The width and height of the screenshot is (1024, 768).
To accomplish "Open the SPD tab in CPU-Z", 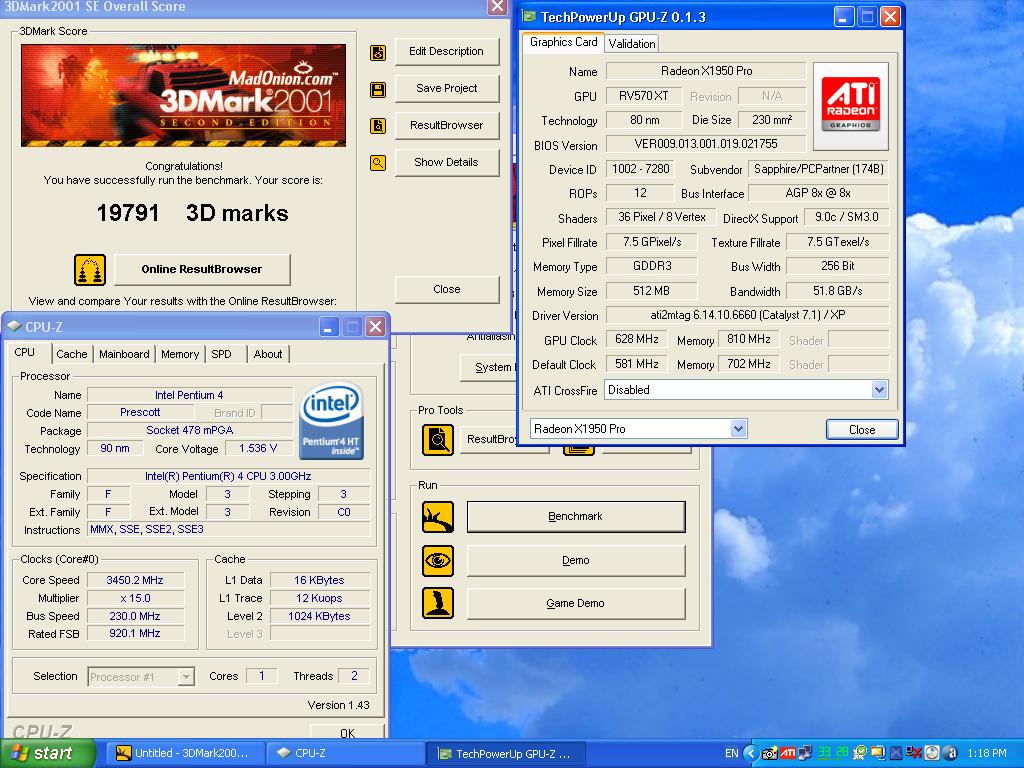I will tap(221, 354).
